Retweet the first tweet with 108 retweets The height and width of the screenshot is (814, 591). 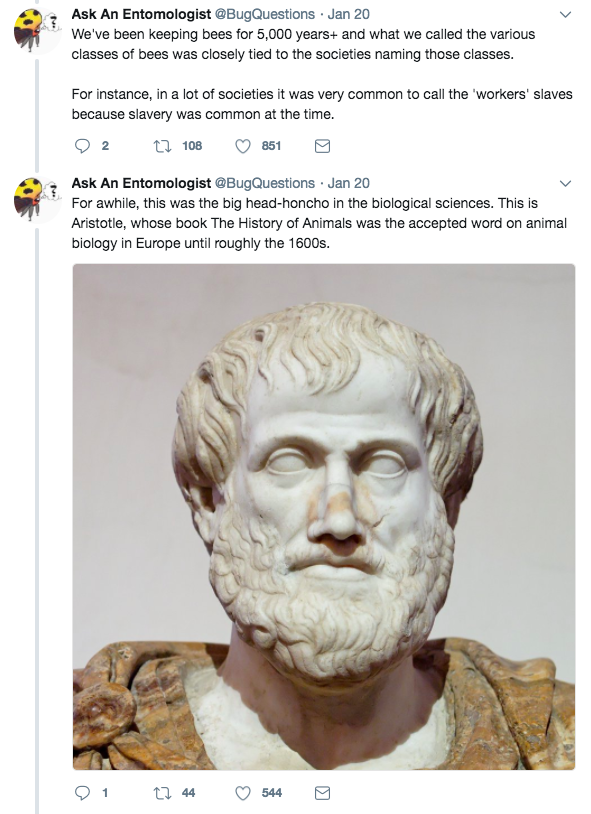[x=162, y=146]
